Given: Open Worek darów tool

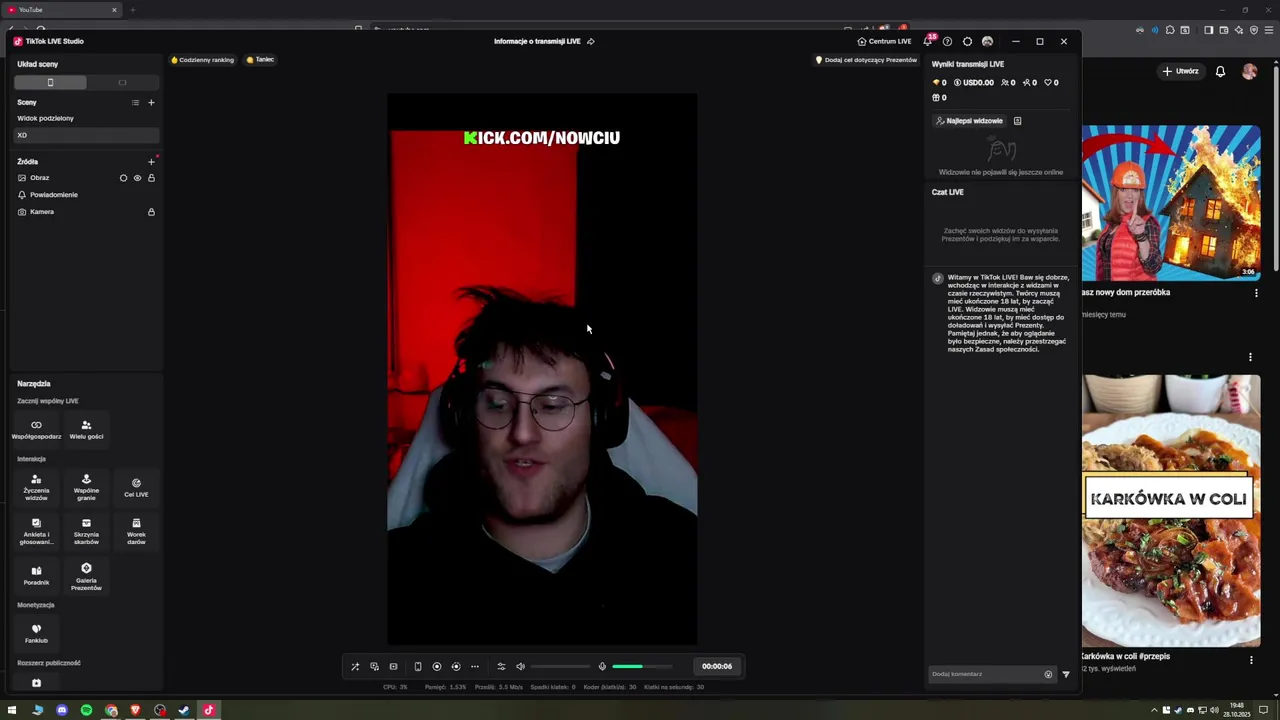Looking at the screenshot, I should tap(136, 531).
